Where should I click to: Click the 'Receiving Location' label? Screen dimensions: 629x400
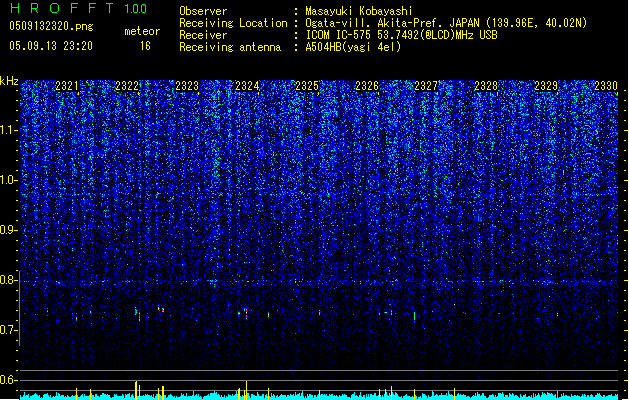coord(233,23)
